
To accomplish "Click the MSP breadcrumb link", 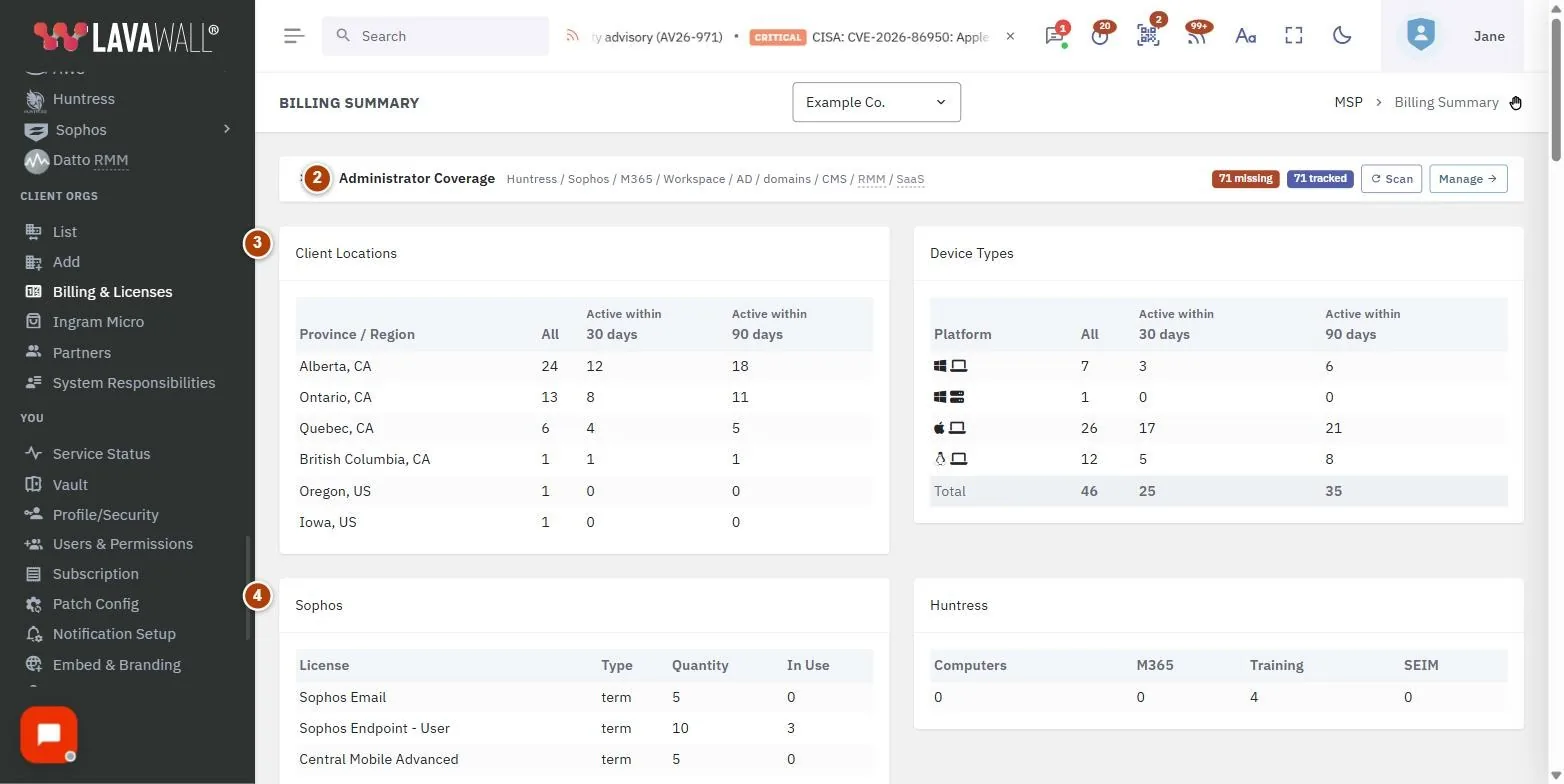I will 1348,102.
